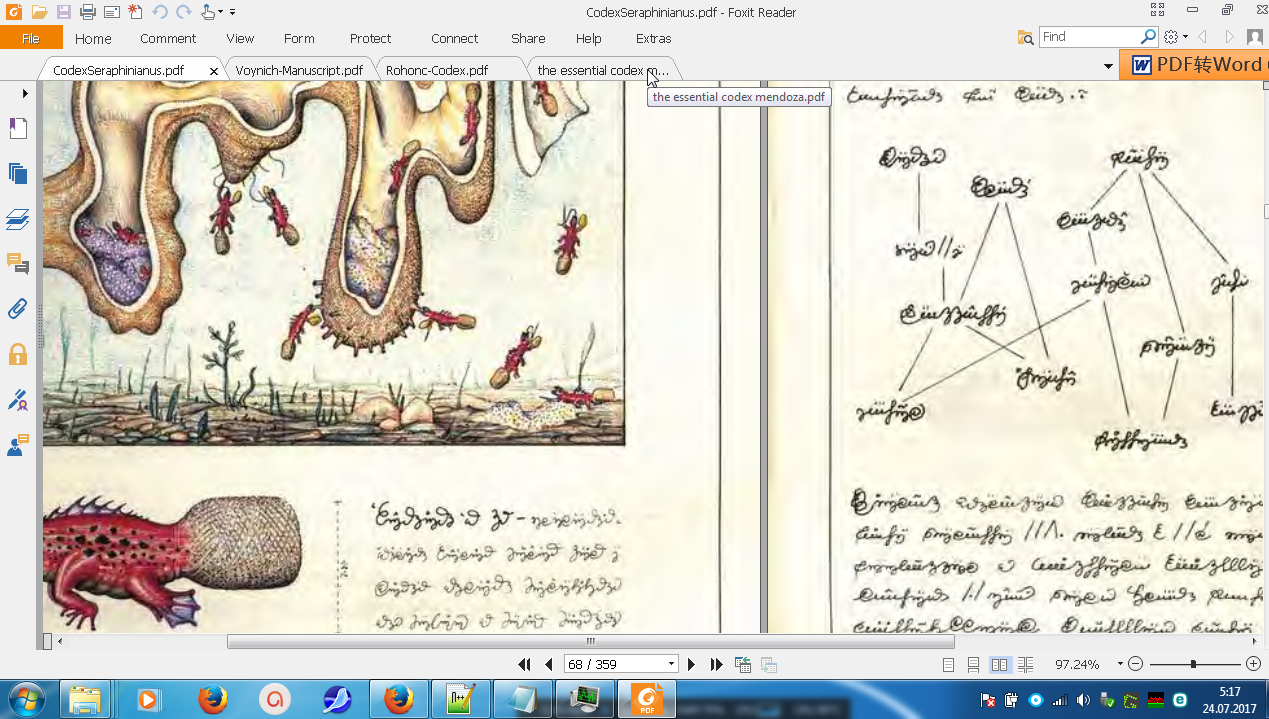Image resolution: width=1269 pixels, height=719 pixels.
Task: Click the PDF to Word banner button
Action: 1194,65
